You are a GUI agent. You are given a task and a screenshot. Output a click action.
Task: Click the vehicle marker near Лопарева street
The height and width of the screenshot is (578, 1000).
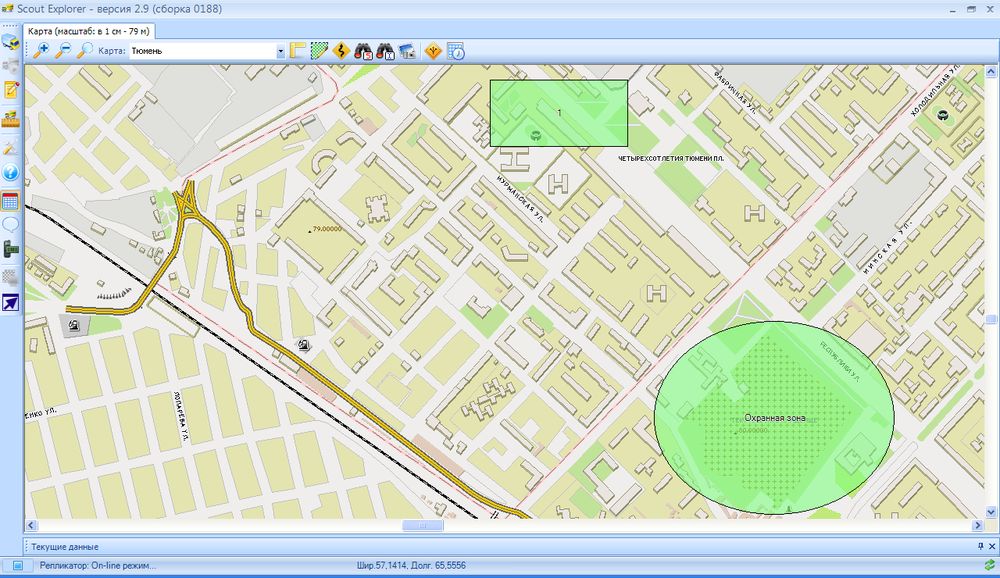point(304,345)
